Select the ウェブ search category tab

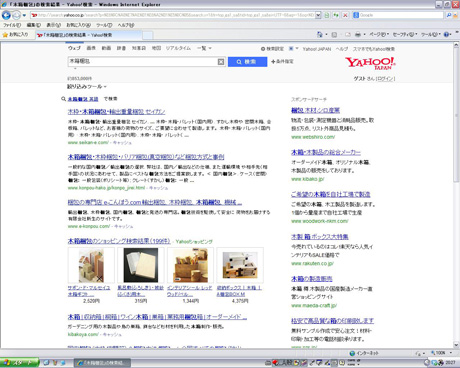point(74,48)
